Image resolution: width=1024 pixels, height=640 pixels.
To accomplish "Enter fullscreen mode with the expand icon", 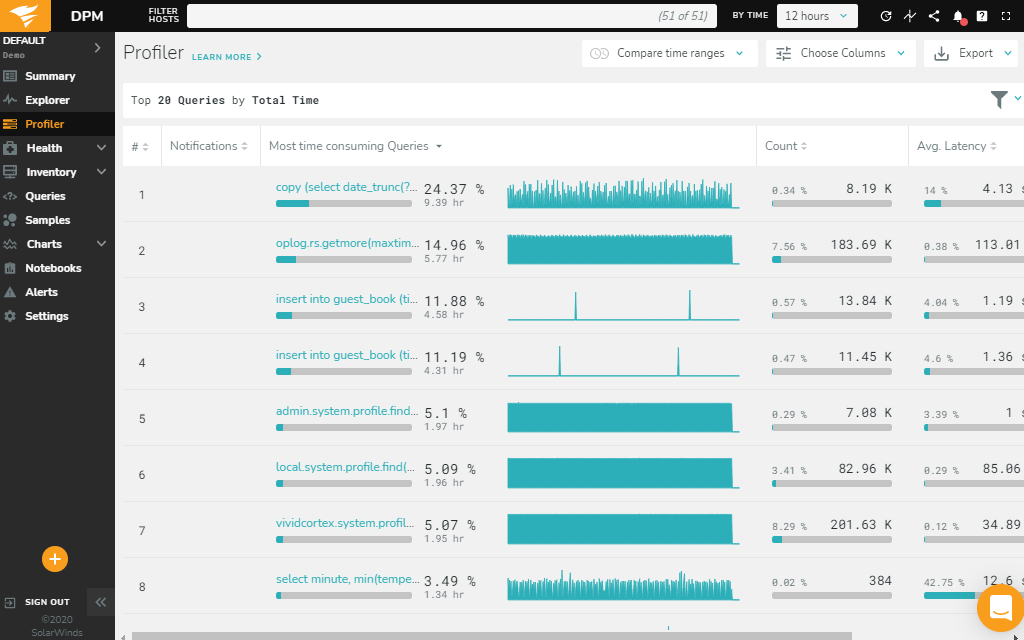I will (1007, 16).
